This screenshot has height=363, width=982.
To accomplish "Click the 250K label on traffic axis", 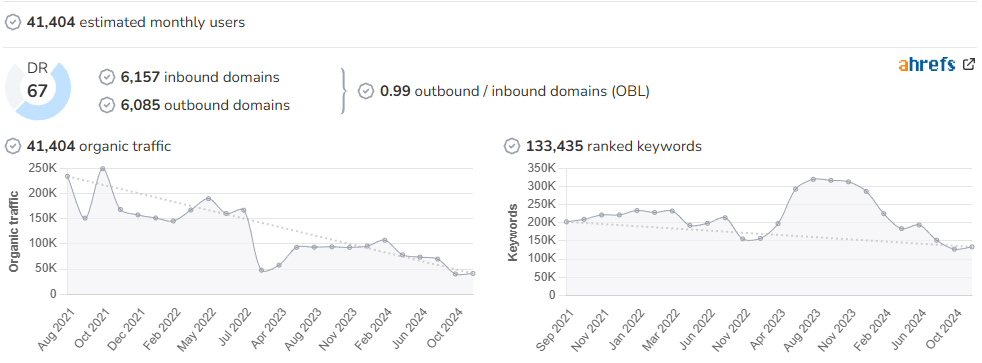I will click(x=42, y=168).
